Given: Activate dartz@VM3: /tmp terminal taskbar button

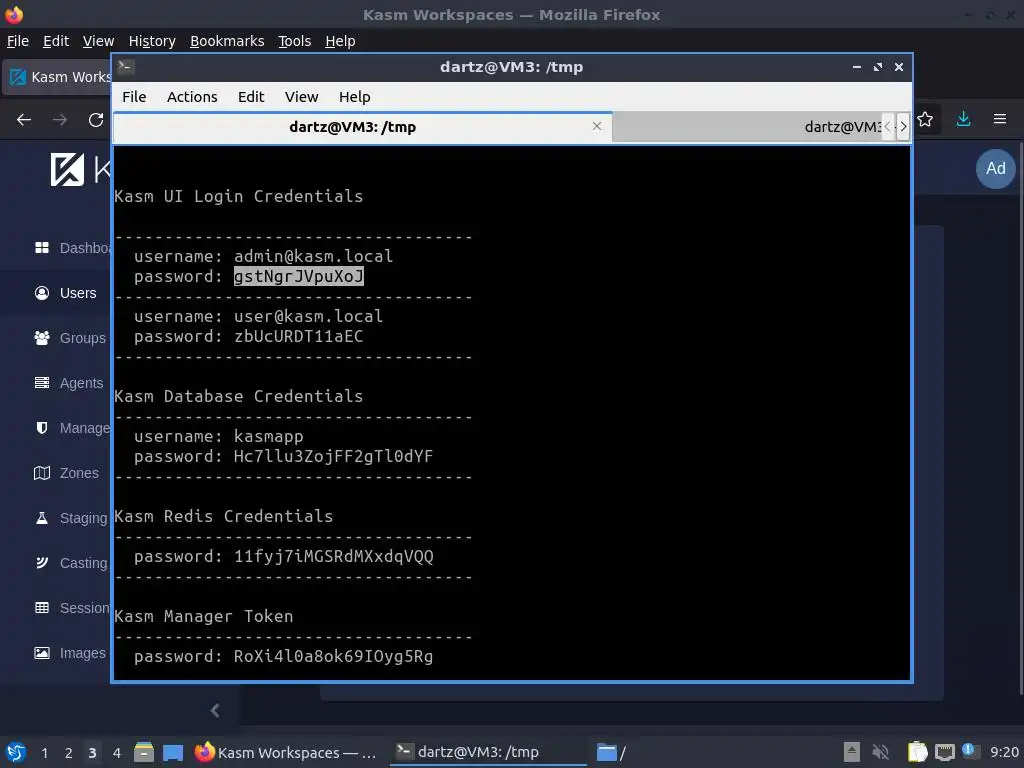Looking at the screenshot, I should [488, 752].
